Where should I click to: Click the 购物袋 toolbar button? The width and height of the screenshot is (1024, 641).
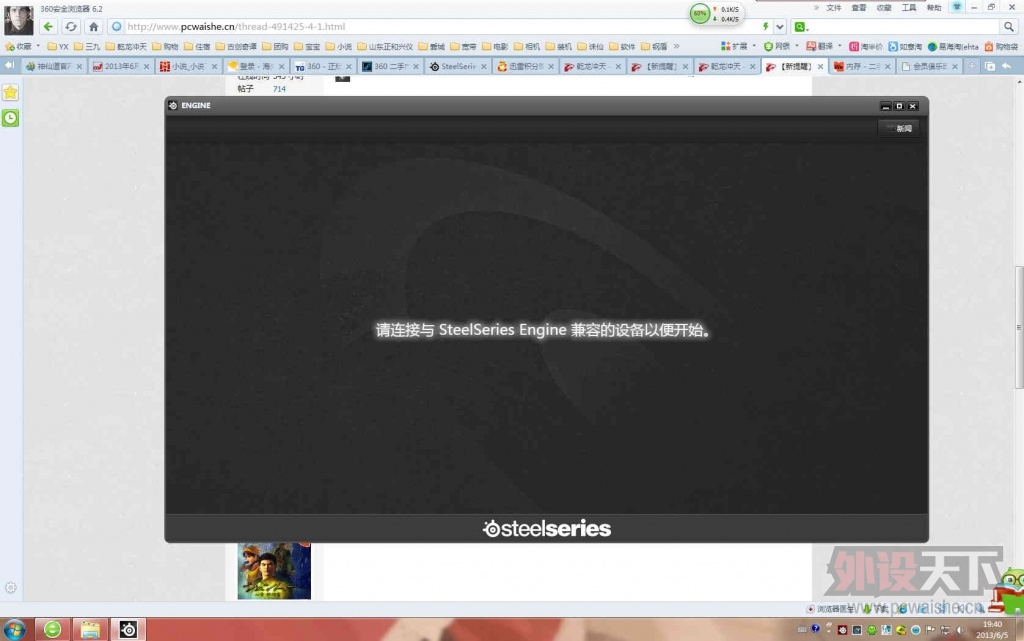tap(1001, 46)
